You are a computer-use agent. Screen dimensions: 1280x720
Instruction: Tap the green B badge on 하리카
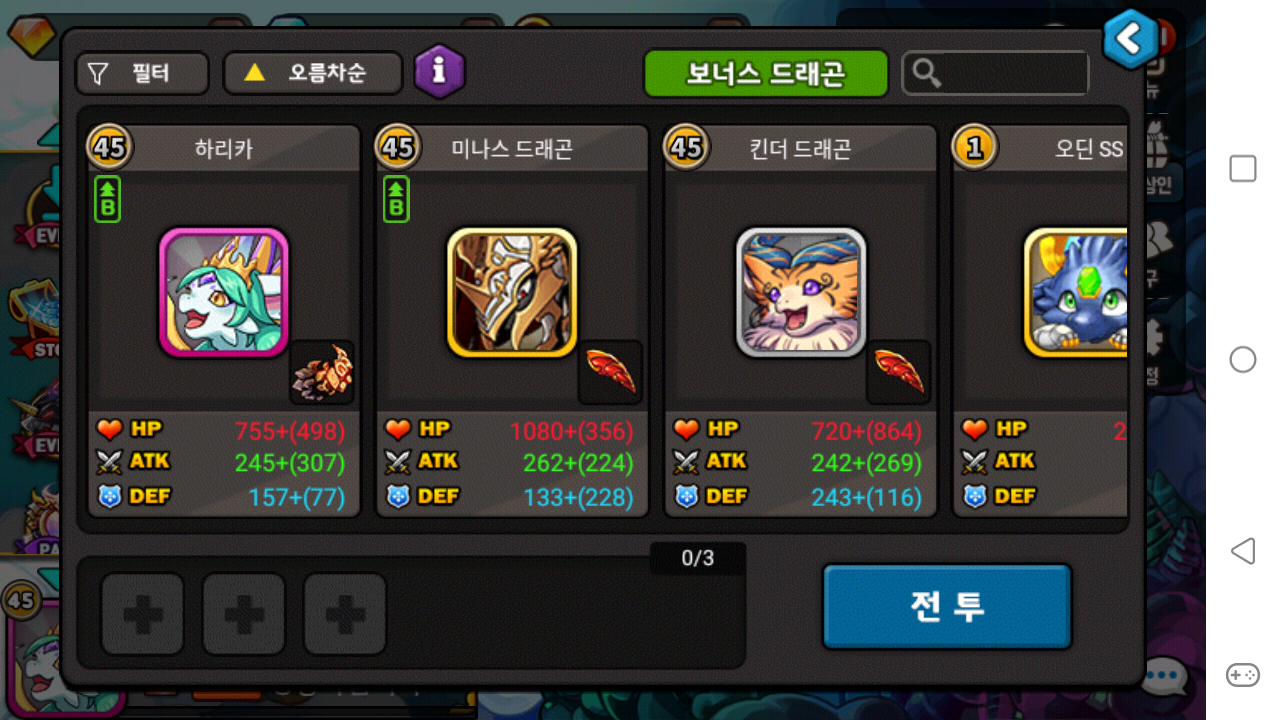(108, 199)
